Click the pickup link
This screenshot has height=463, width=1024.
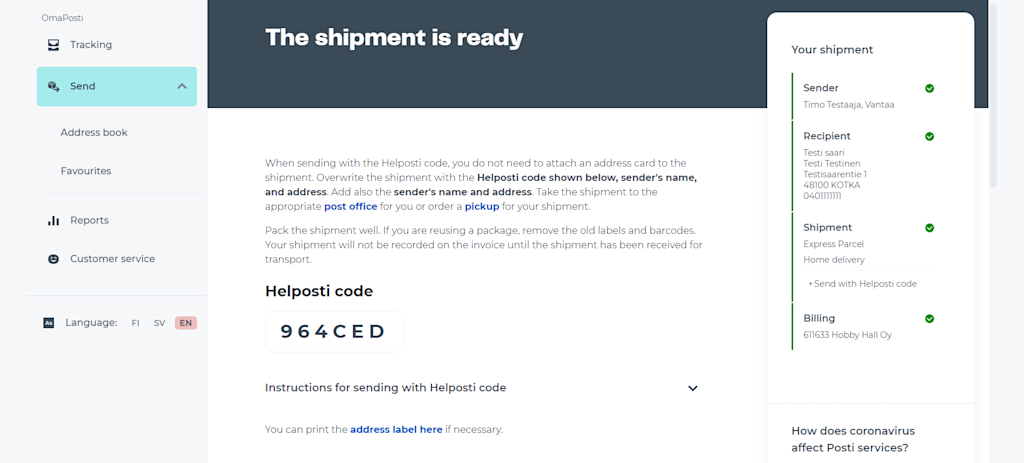[x=482, y=206]
